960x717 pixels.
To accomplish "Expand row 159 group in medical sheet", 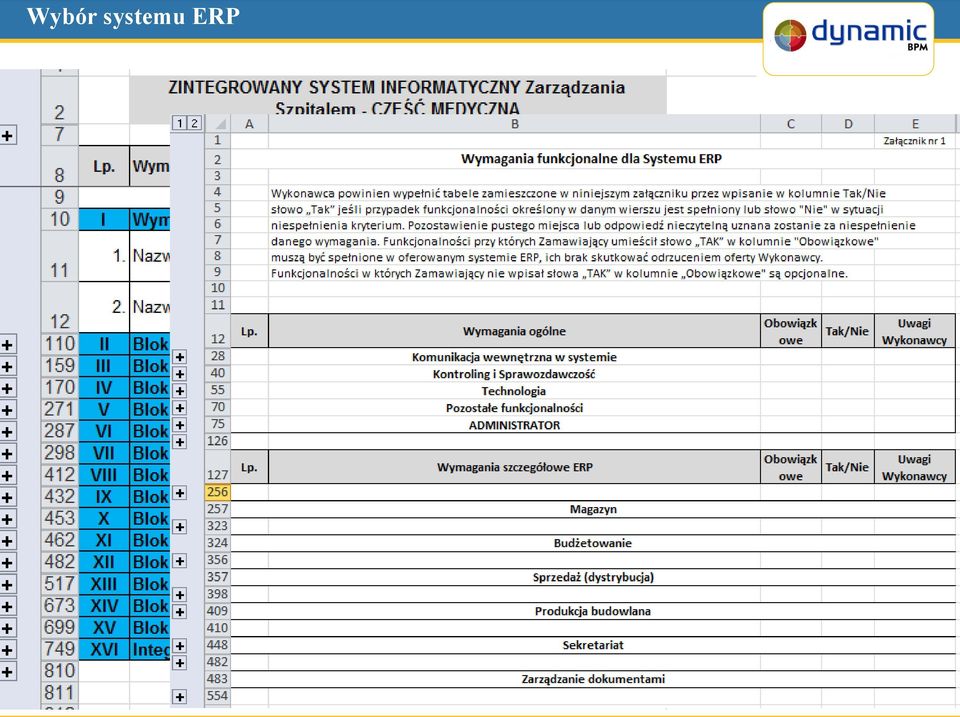I will [x=7, y=367].
